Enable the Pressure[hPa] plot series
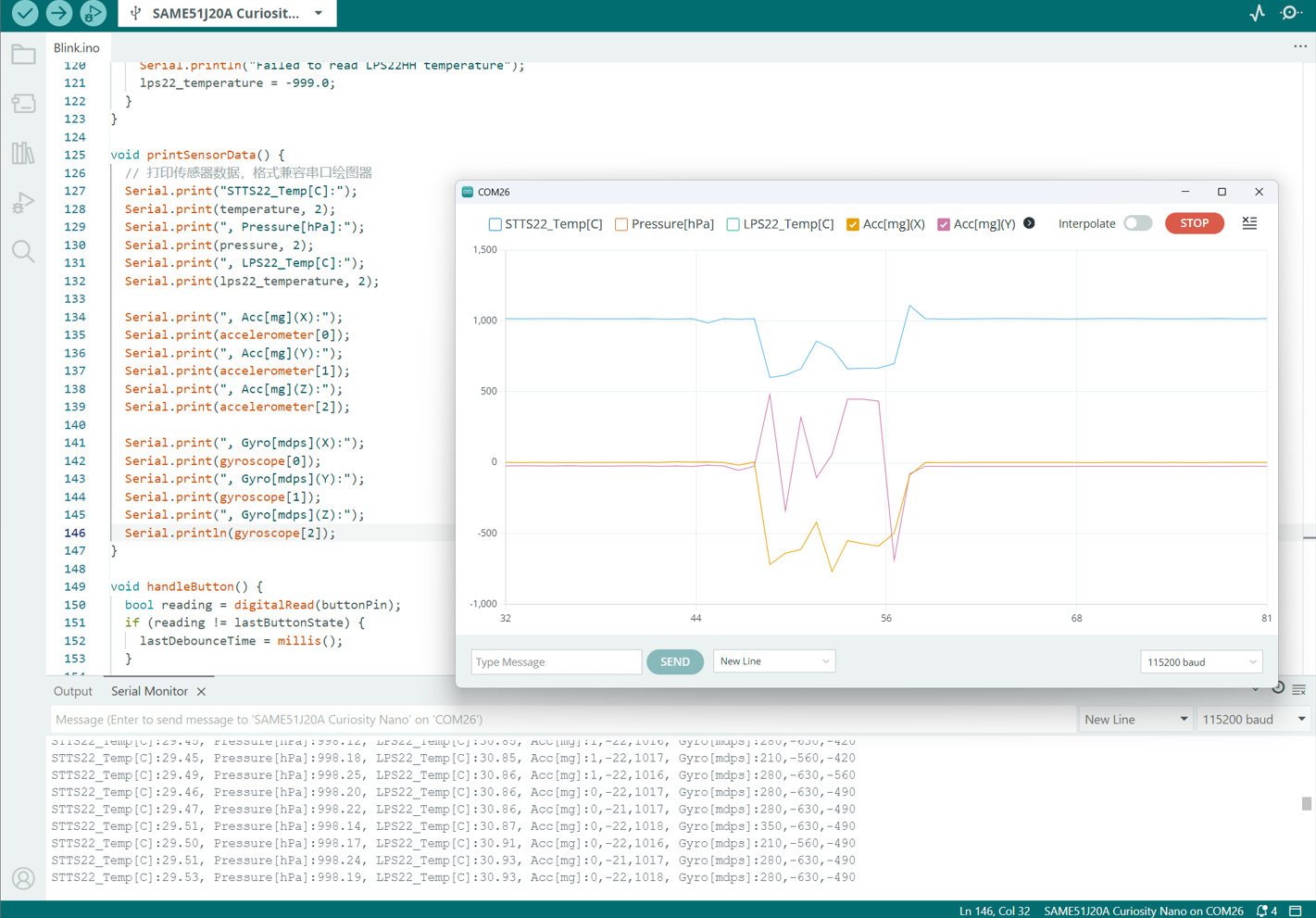The height and width of the screenshot is (918, 1316). tap(621, 224)
